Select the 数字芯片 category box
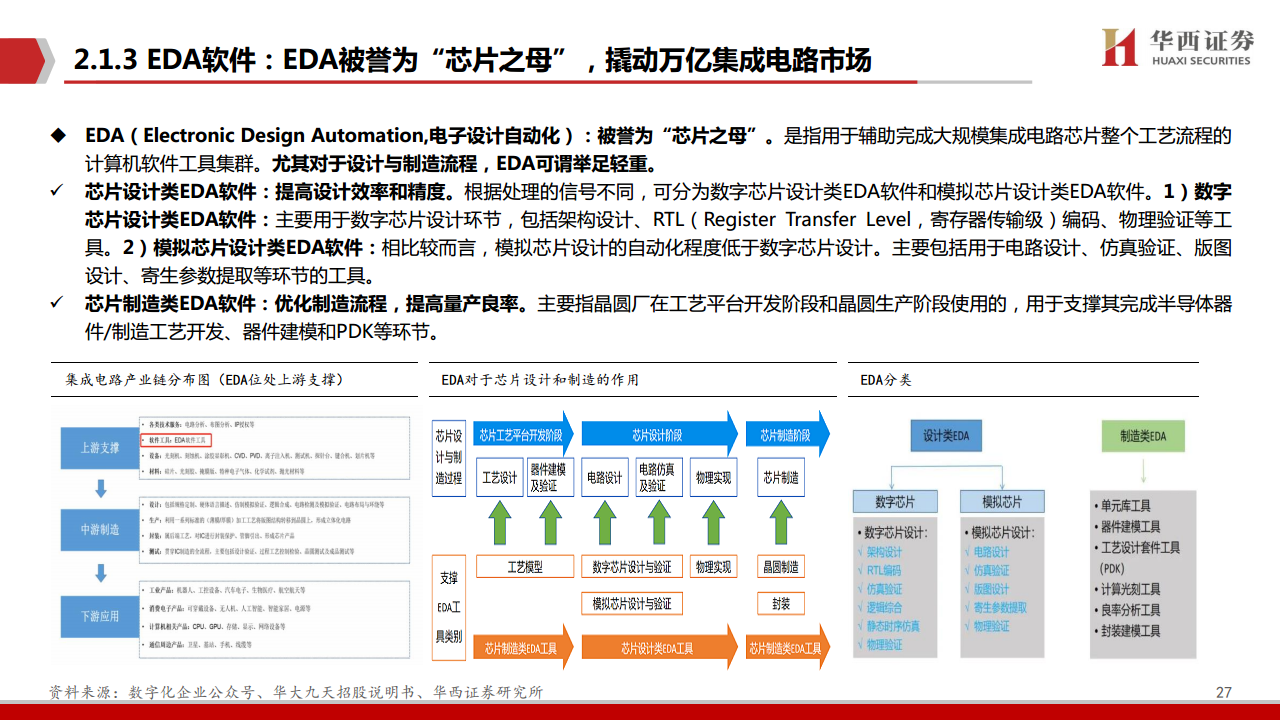Image resolution: width=1280 pixels, height=720 pixels. 893,501
